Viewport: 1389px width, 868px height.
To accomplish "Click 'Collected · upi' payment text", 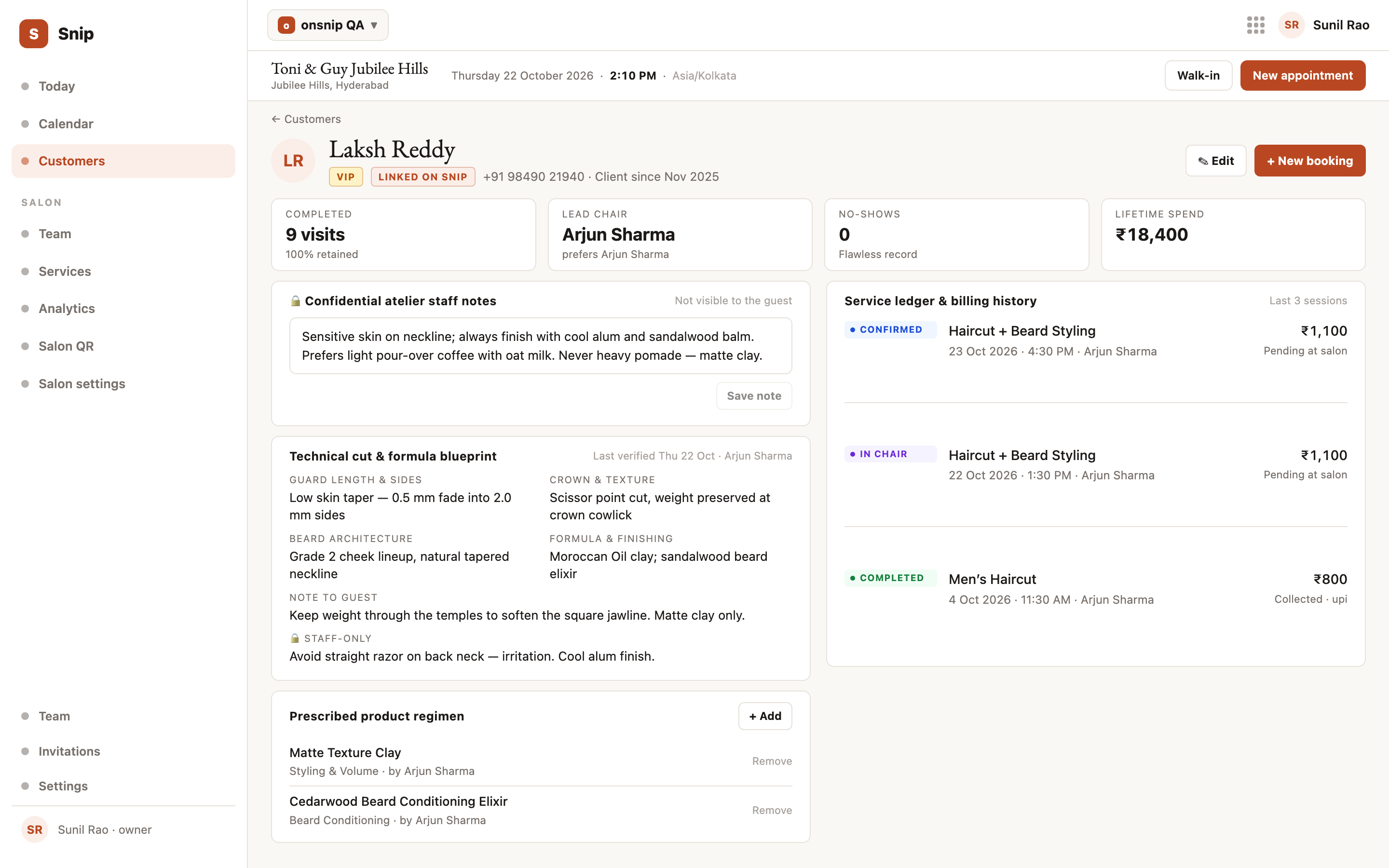I will [1310, 599].
